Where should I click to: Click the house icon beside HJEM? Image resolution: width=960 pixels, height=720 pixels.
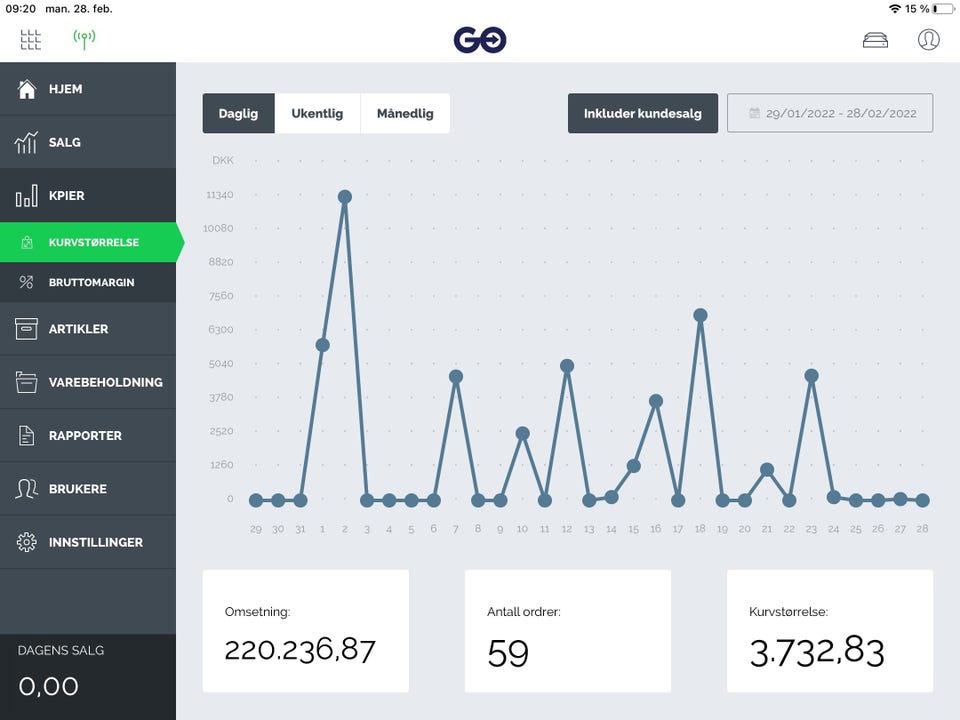27,89
